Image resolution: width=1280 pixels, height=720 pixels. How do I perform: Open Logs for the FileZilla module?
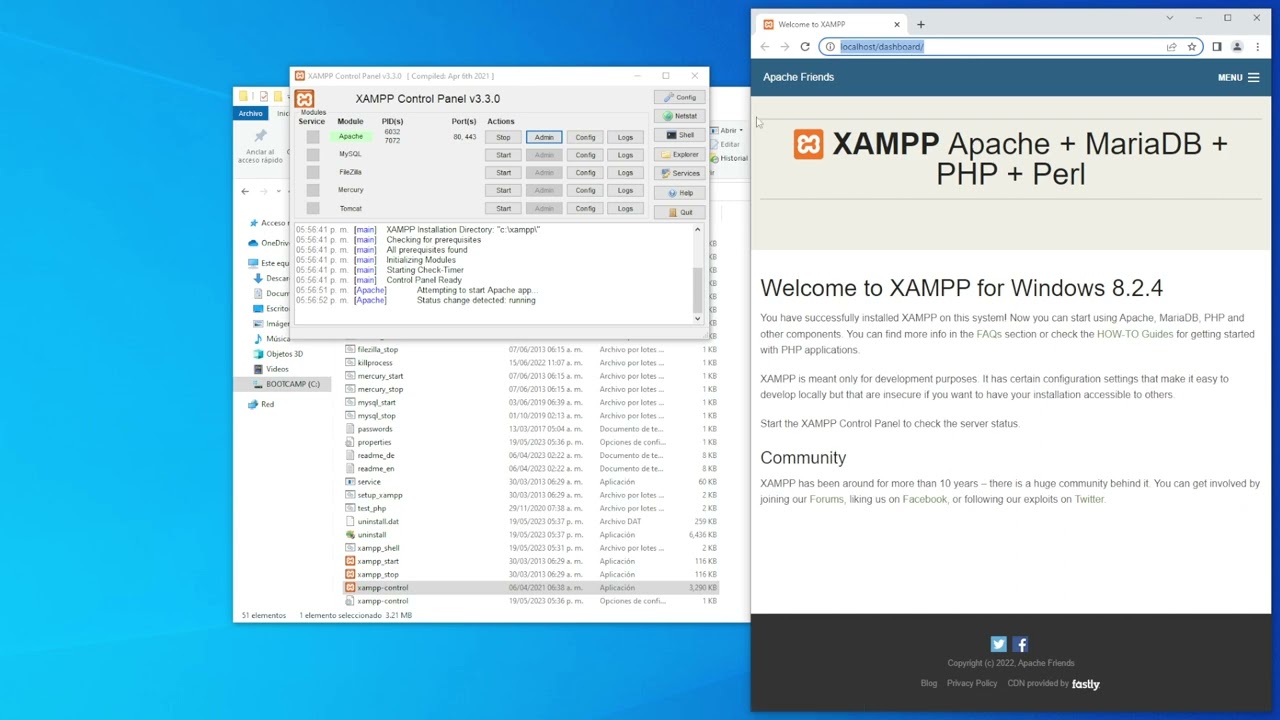(625, 172)
